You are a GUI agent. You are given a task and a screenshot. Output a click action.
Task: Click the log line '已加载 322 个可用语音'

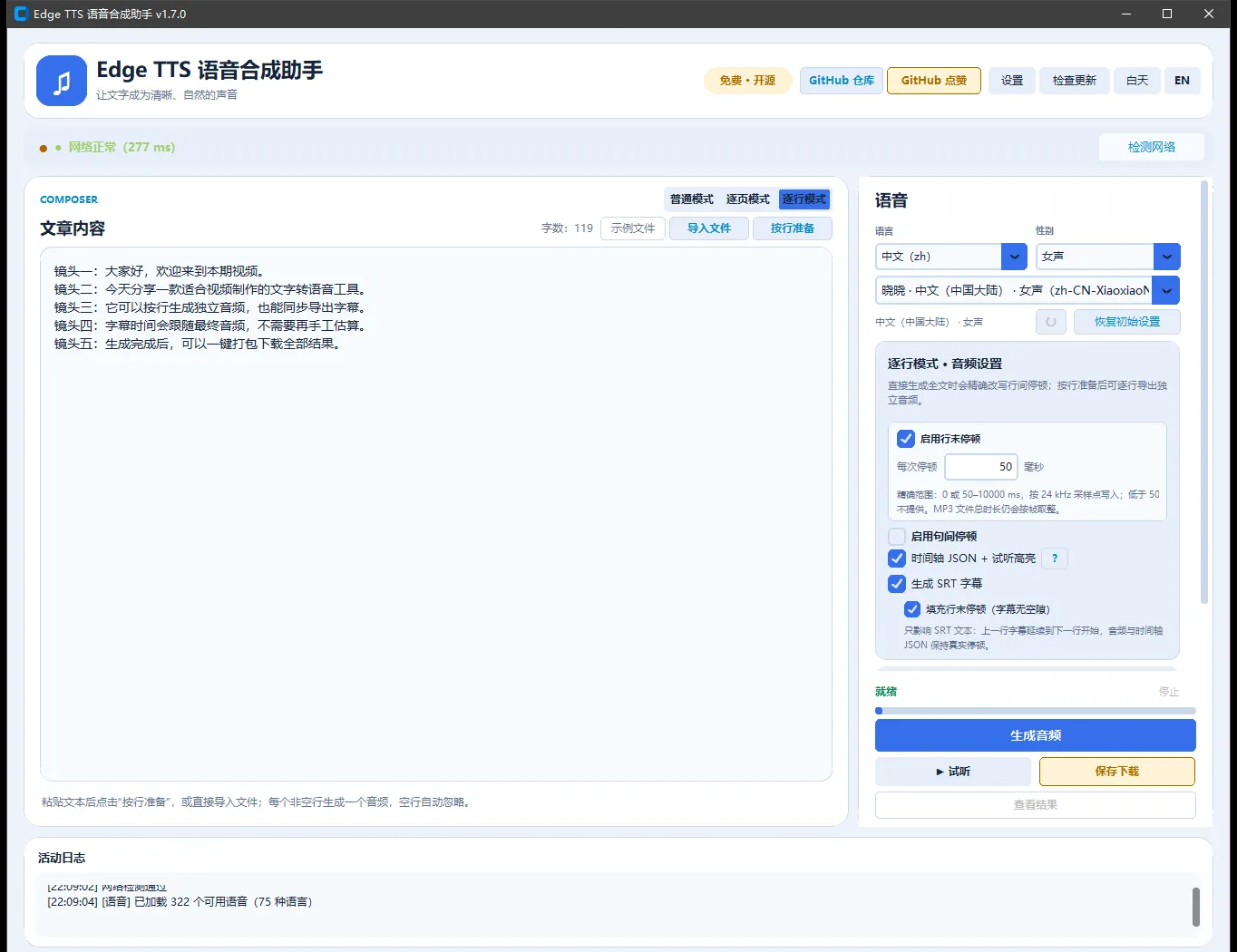[180, 902]
